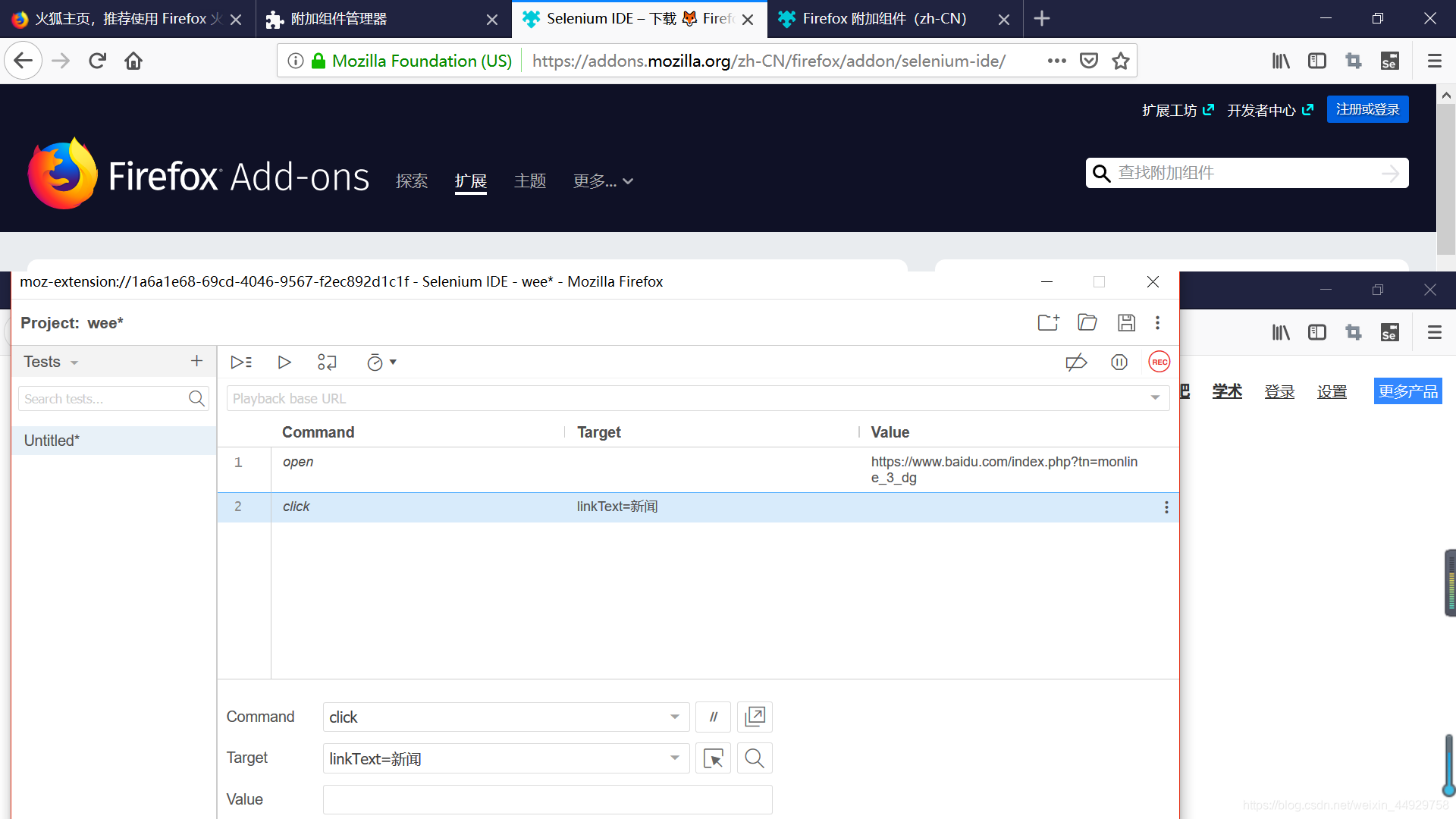This screenshot has width=1456, height=819.
Task: Click the Value input field in the editor
Action: [x=548, y=800]
